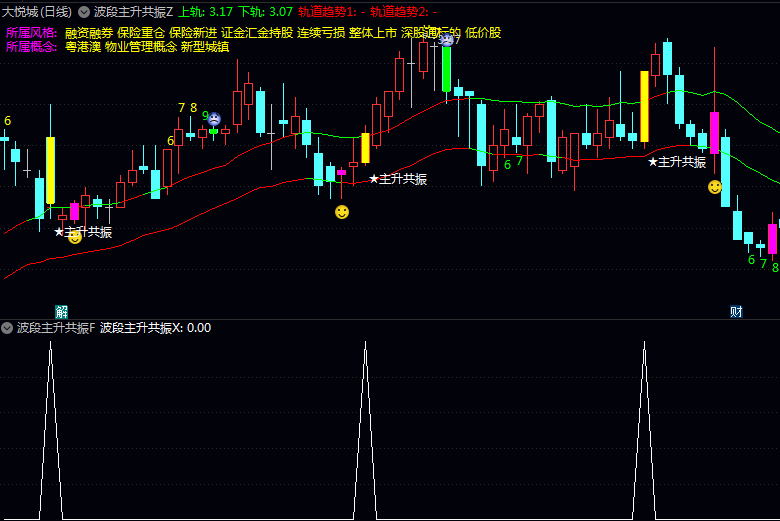
Task: Expand the round dropdown before 波段主升共振F
Action: pyautogui.click(x=7, y=328)
